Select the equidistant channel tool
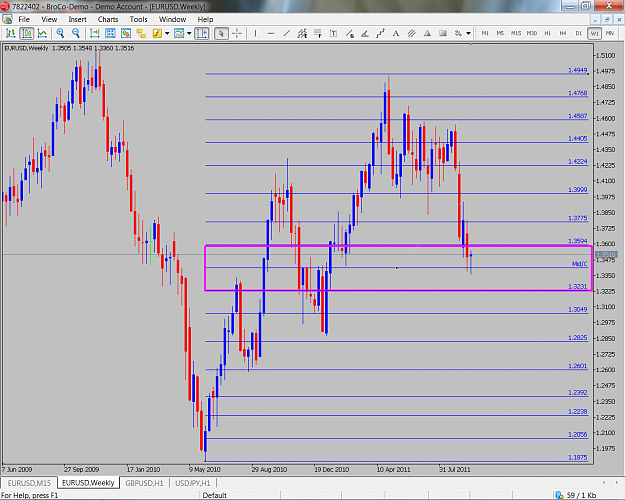The image size is (625, 500). point(303,33)
